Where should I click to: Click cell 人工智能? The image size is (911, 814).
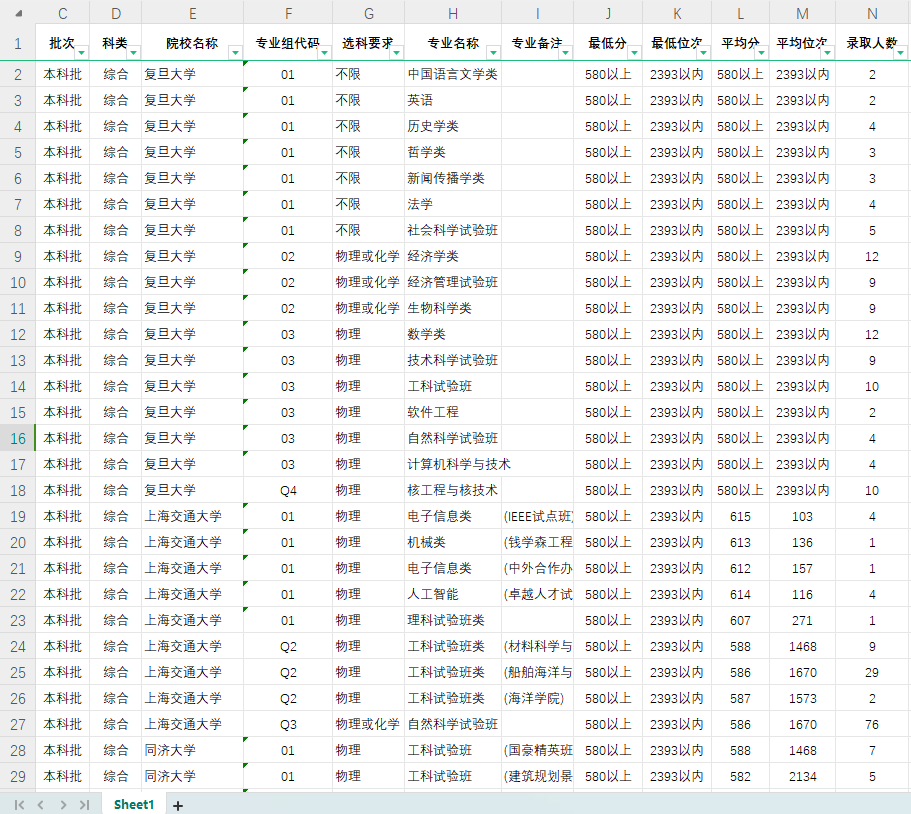pos(453,594)
